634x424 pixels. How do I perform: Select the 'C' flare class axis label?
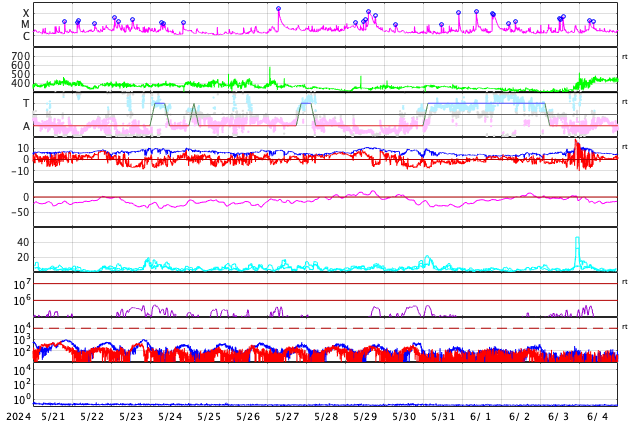click(x=26, y=36)
